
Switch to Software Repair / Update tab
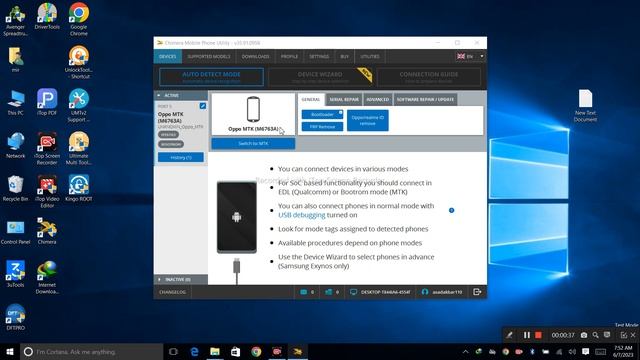point(425,99)
